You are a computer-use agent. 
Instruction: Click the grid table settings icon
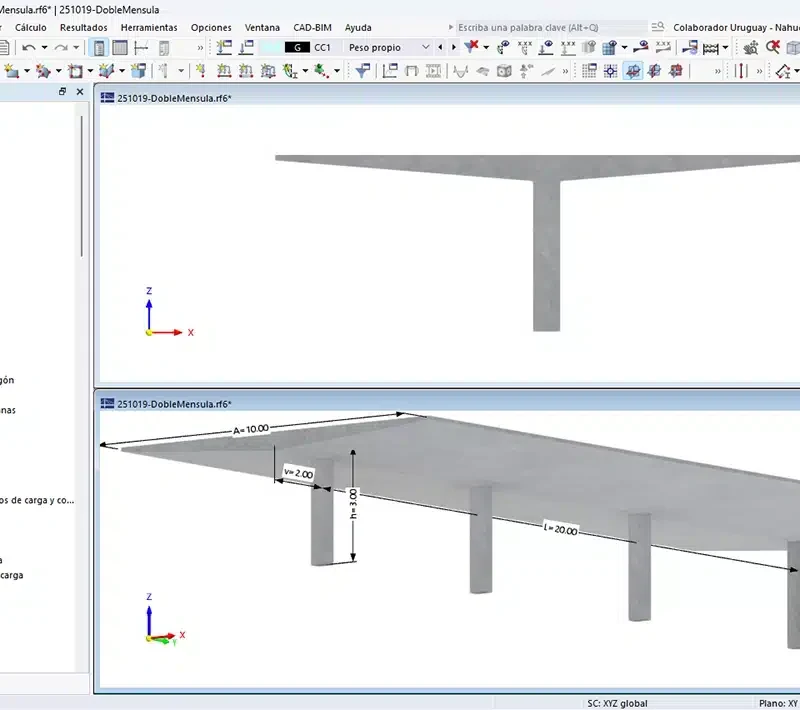click(x=589, y=71)
